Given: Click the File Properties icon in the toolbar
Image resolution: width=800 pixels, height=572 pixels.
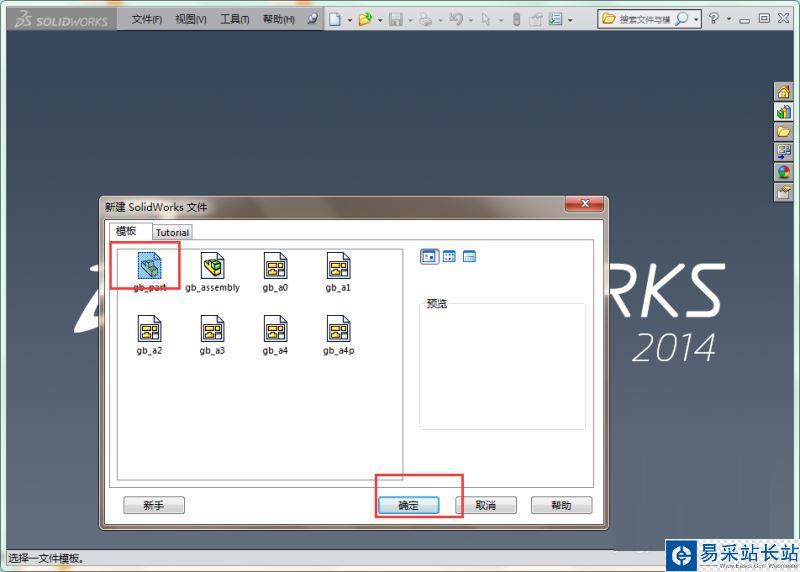Looking at the screenshot, I should click(x=535, y=19).
